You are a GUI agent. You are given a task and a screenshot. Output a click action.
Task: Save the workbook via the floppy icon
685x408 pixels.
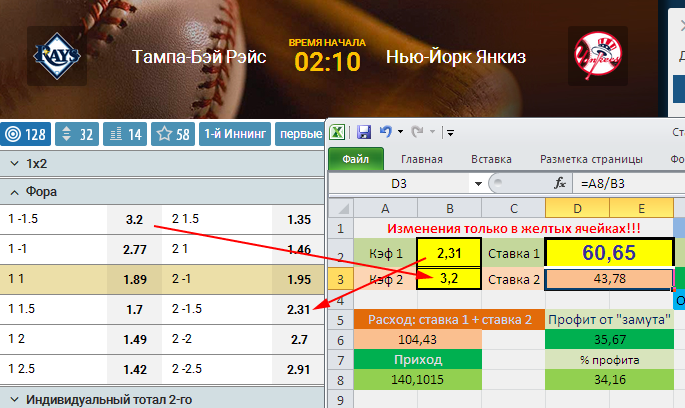363,131
